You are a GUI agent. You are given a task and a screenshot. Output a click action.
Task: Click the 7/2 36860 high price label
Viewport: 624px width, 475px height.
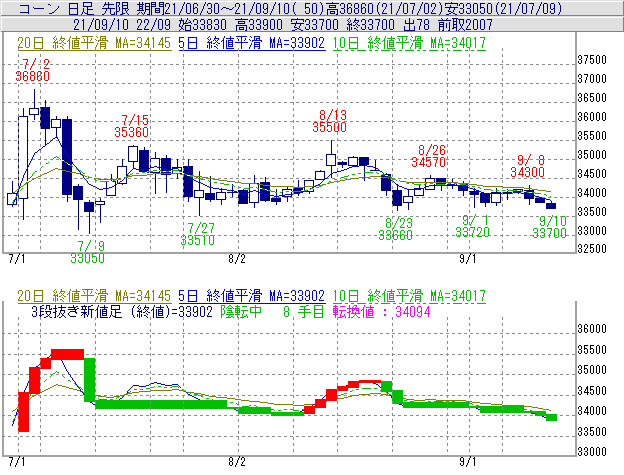click(33, 70)
